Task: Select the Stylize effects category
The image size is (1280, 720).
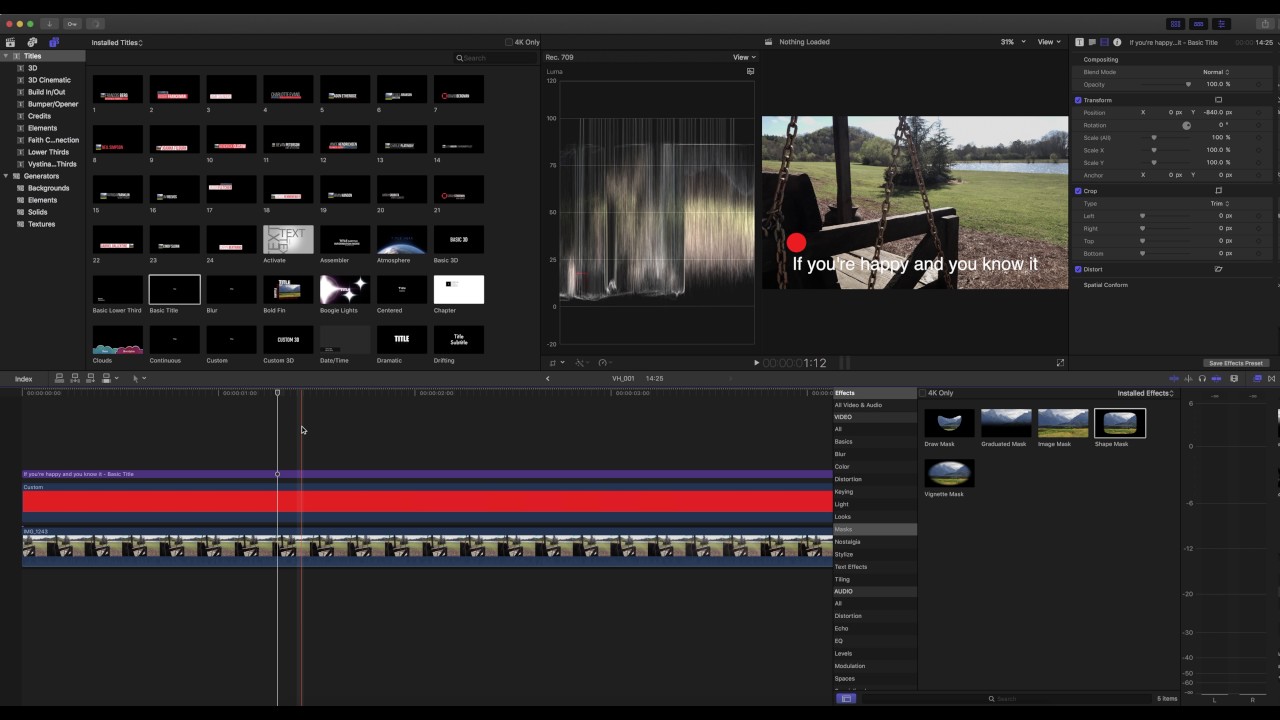Action: [x=844, y=554]
